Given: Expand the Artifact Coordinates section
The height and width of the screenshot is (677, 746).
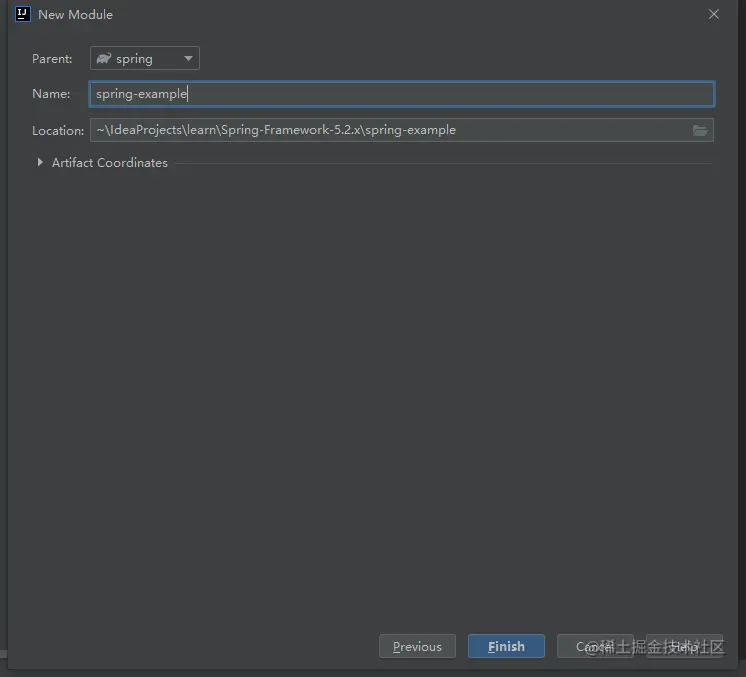Looking at the screenshot, I should 40,162.
